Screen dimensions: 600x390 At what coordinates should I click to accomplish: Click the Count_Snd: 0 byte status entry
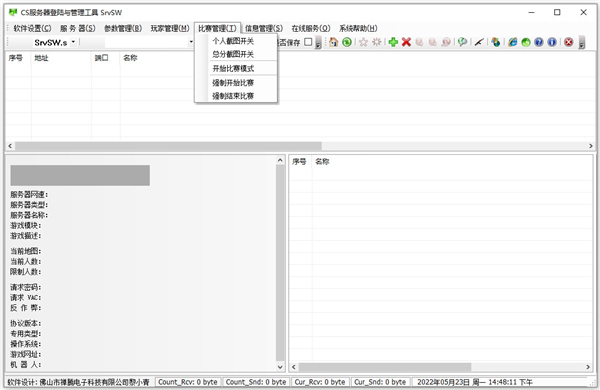click(256, 382)
